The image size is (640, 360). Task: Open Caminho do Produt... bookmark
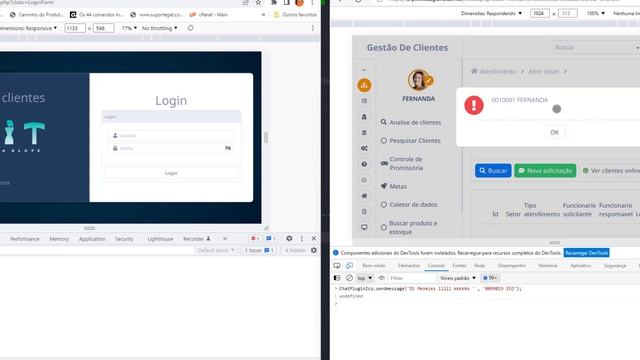(x=36, y=15)
